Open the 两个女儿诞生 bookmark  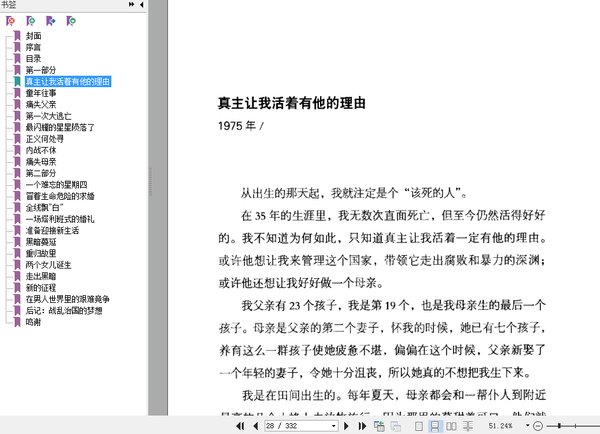(x=49, y=265)
